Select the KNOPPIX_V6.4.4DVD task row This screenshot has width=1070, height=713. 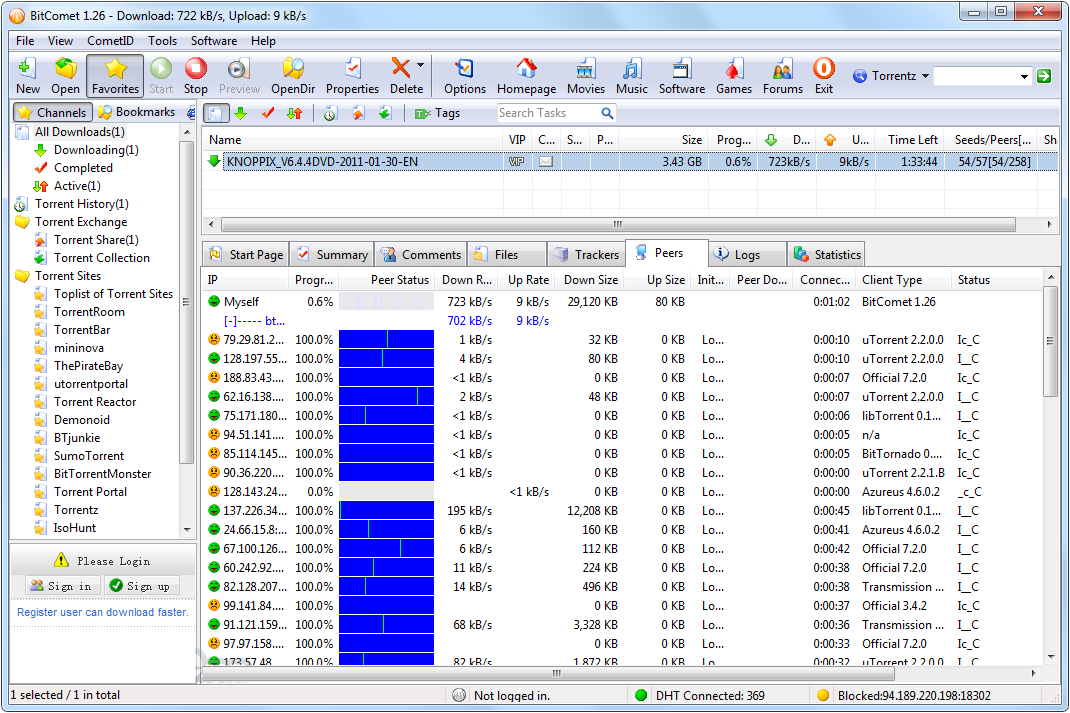(x=630, y=162)
